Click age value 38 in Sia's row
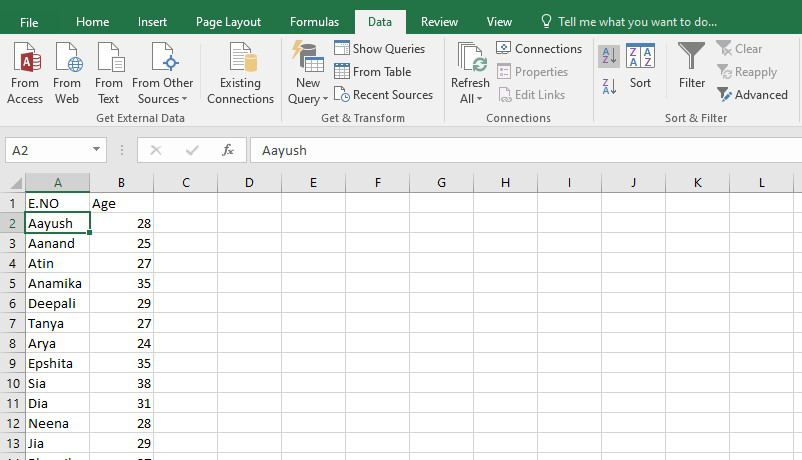 [121, 383]
